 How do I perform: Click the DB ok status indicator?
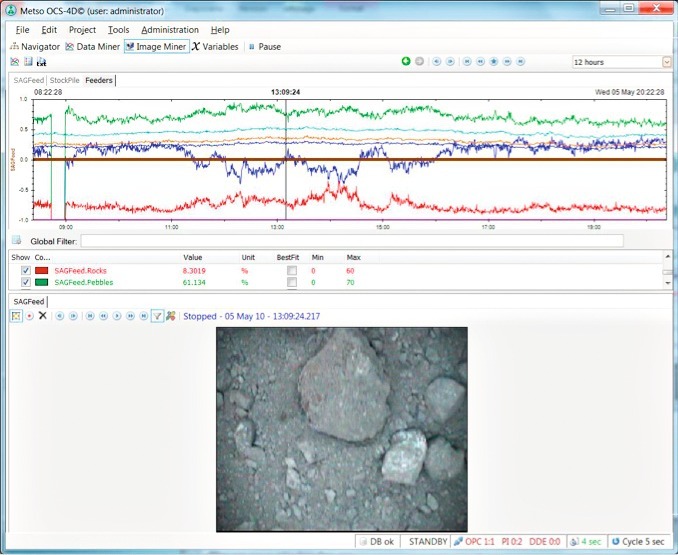(x=378, y=541)
